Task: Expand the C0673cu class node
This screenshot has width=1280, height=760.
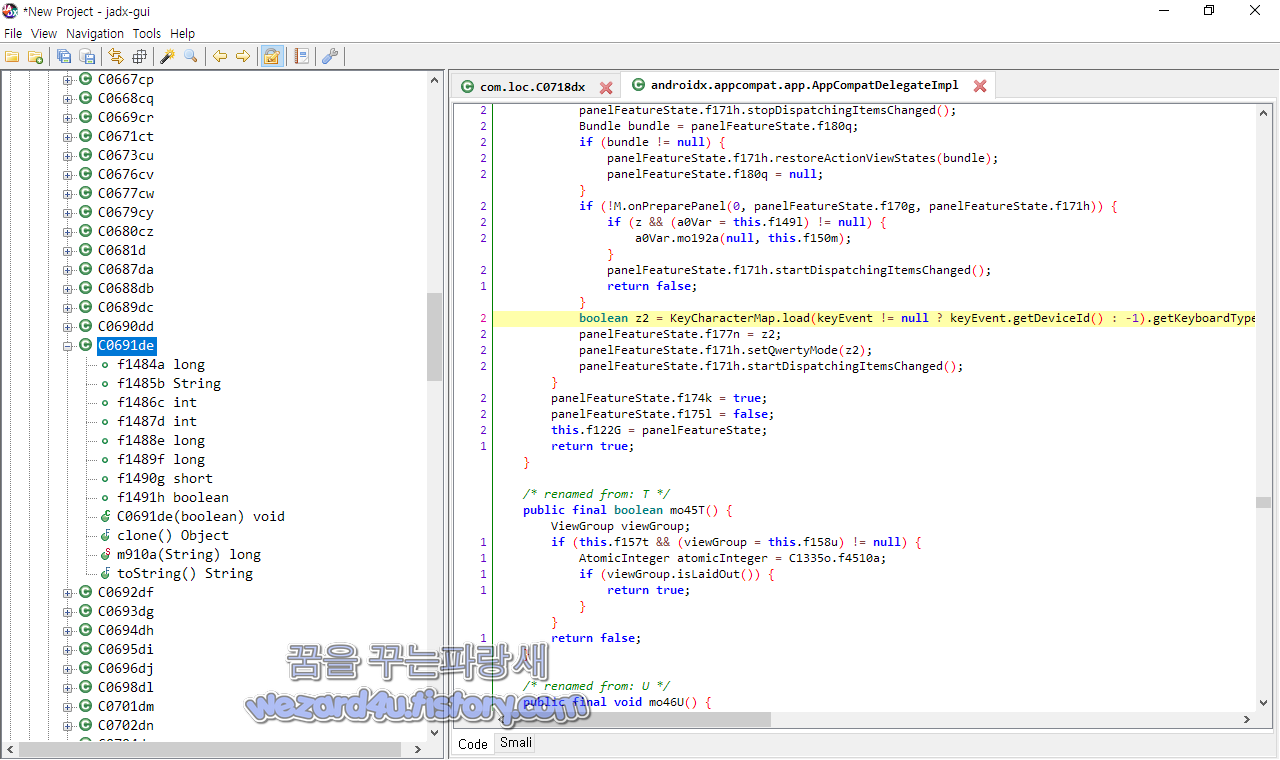Action: pyautogui.click(x=68, y=156)
